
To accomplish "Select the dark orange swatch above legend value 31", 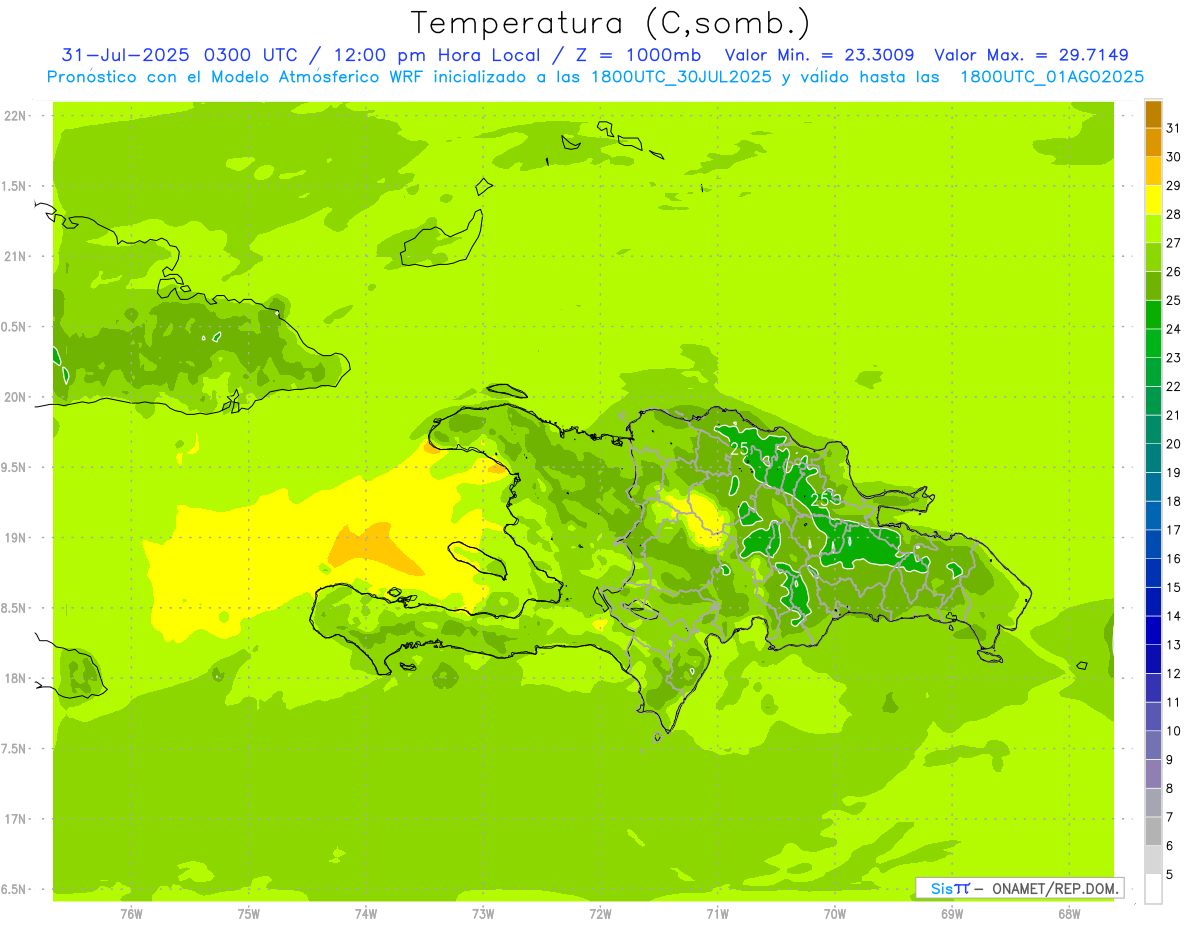I will coord(1153,114).
